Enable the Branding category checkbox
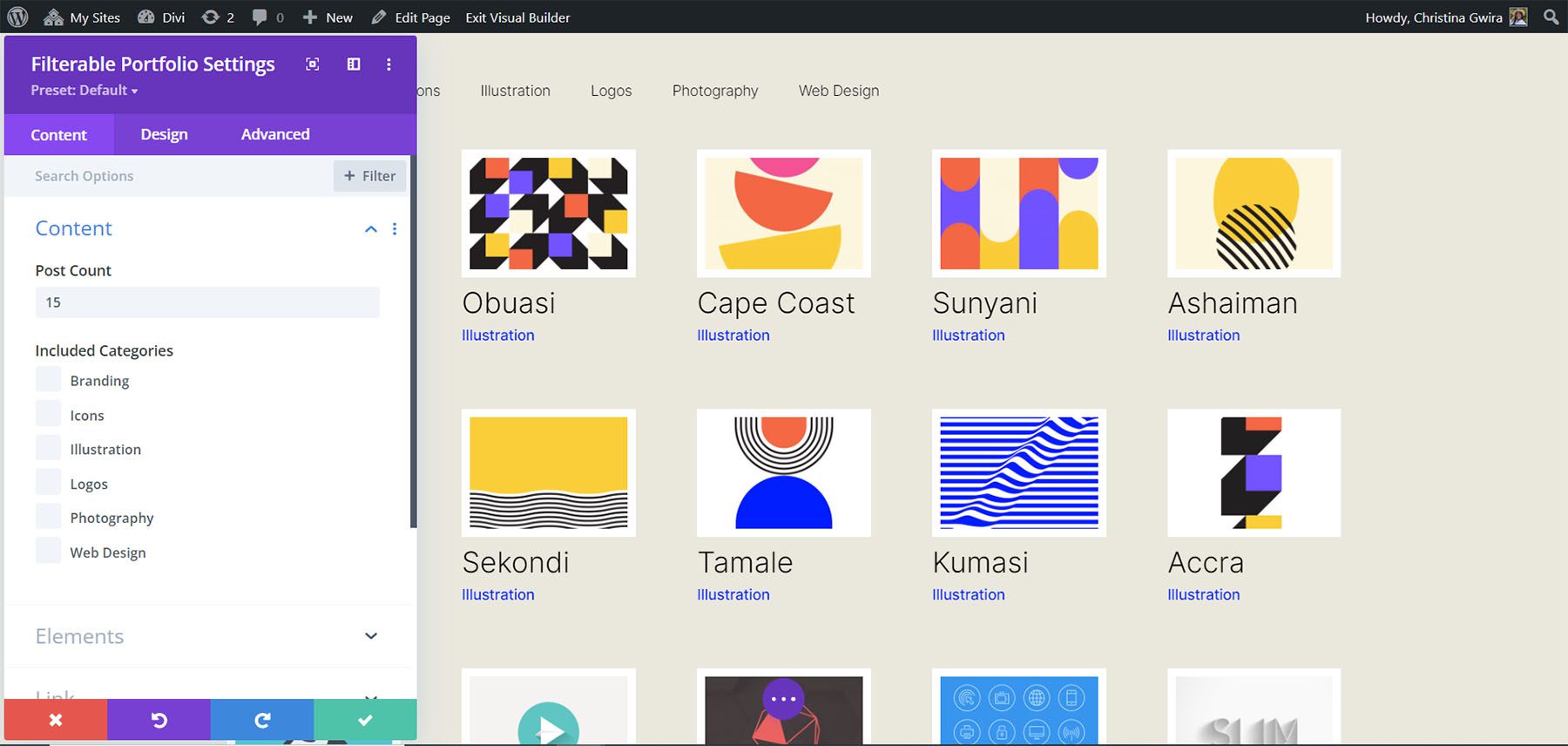Screen dimensions: 1568x746 [x=49, y=380]
